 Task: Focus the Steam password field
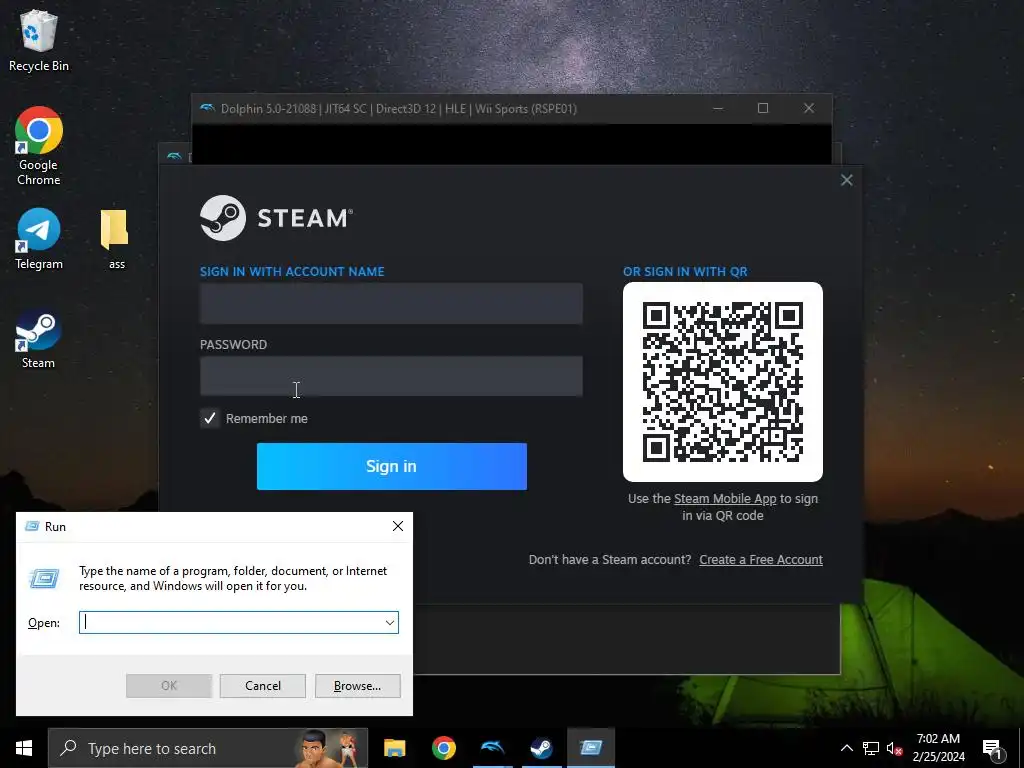pyautogui.click(x=391, y=376)
